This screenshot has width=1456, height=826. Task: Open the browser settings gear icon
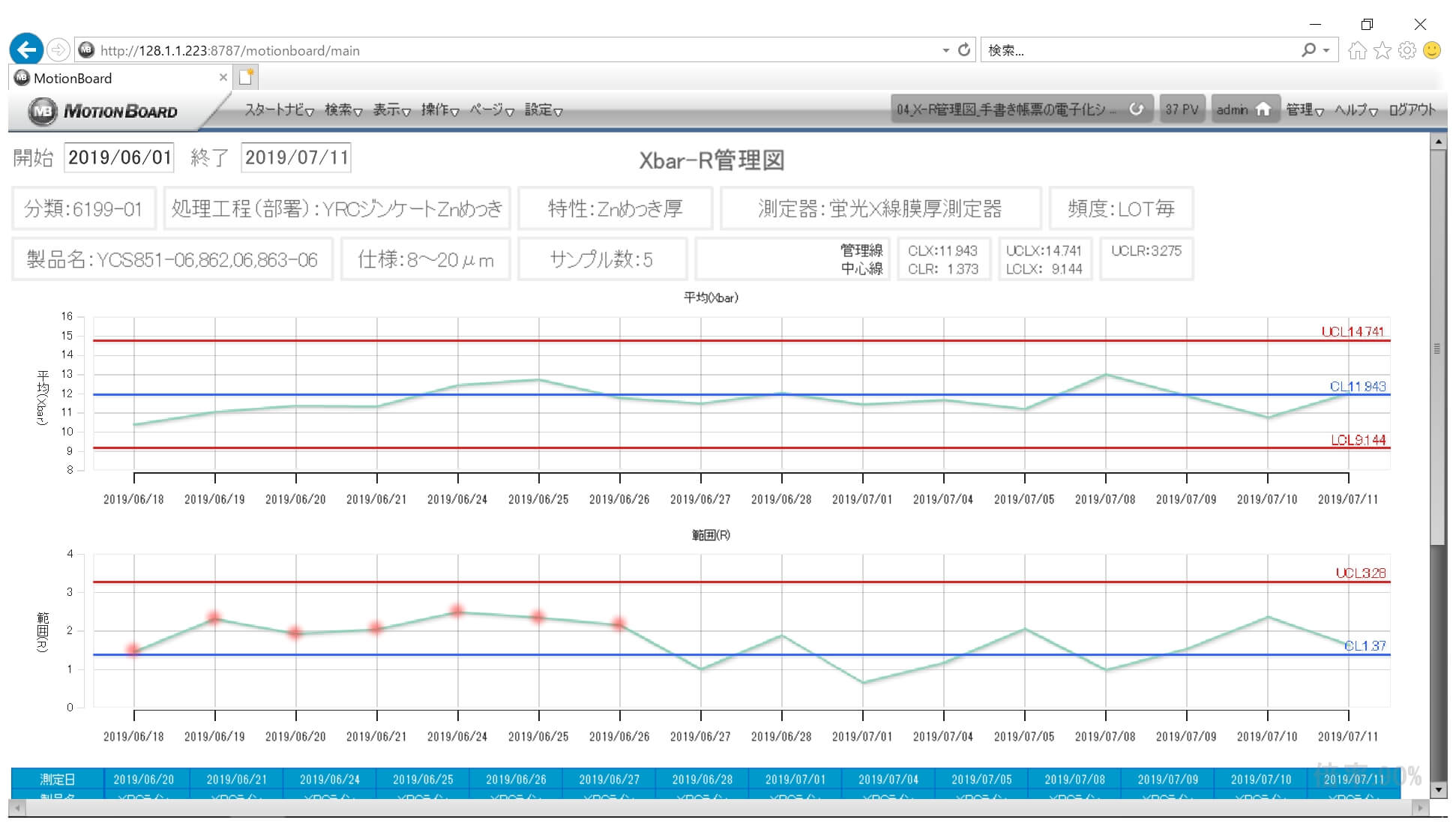1407,50
